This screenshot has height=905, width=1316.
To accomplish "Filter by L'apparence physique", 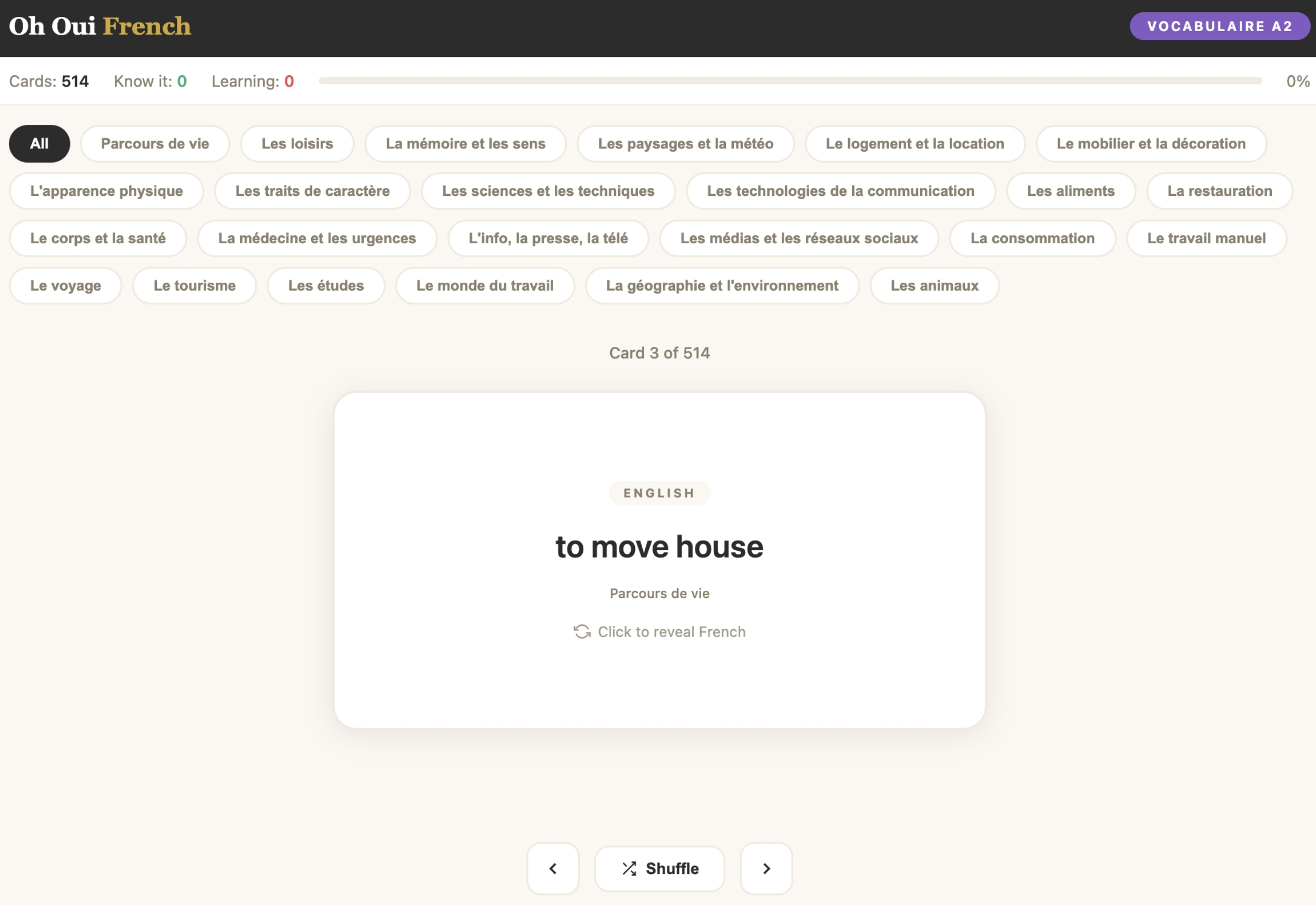I will coord(106,191).
